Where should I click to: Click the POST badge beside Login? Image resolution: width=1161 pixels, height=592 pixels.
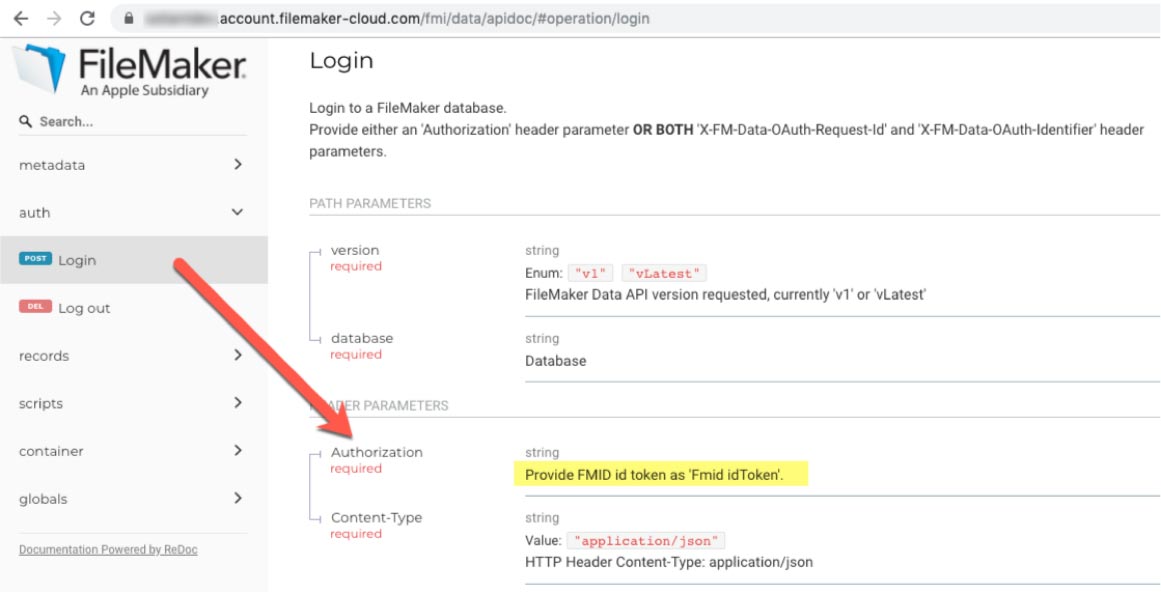pyautogui.click(x=36, y=259)
